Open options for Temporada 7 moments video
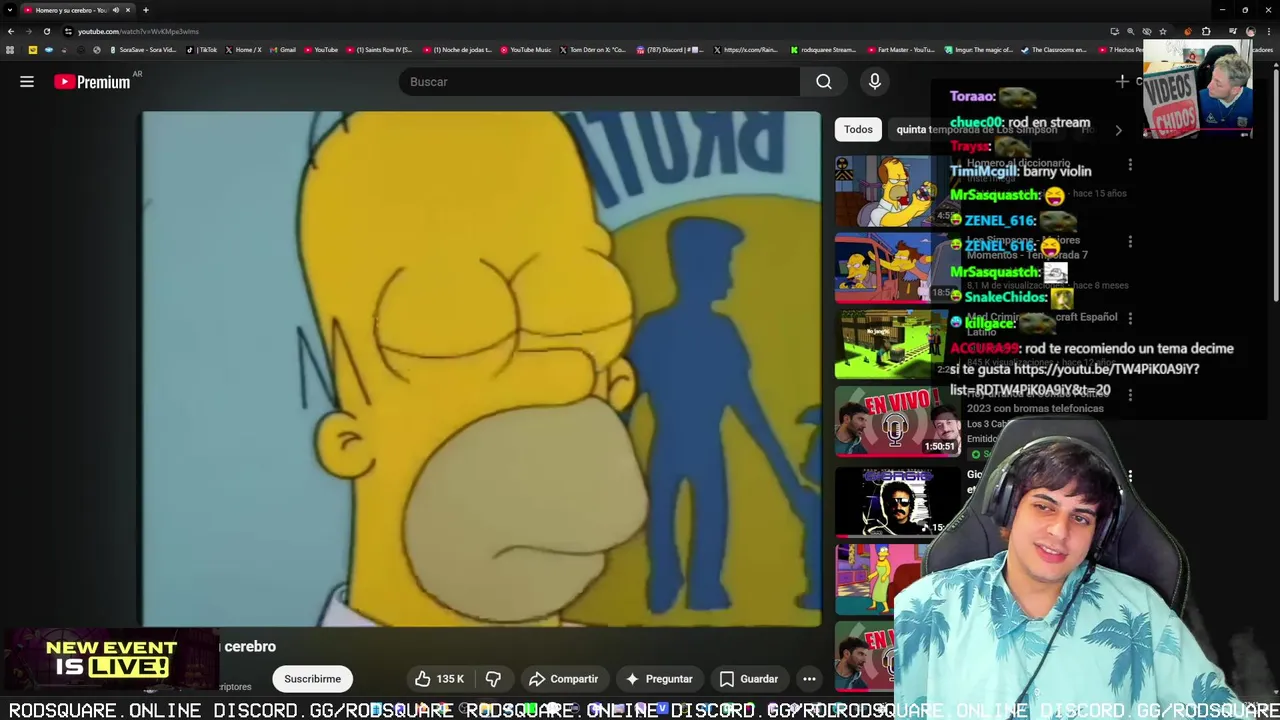Screen dimensions: 1280x720 pos(1130,242)
